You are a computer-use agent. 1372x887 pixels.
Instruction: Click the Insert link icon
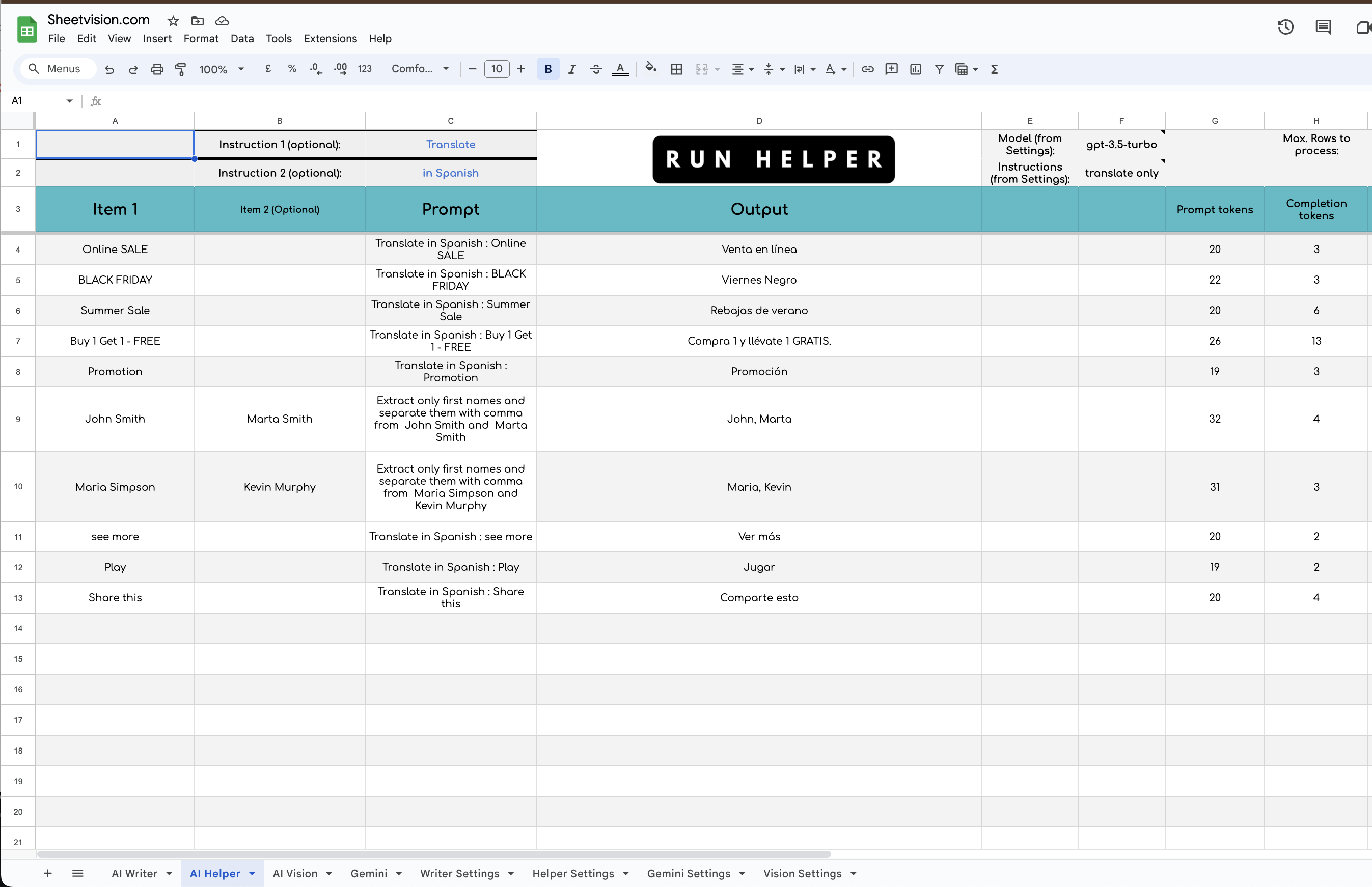pyautogui.click(x=867, y=69)
